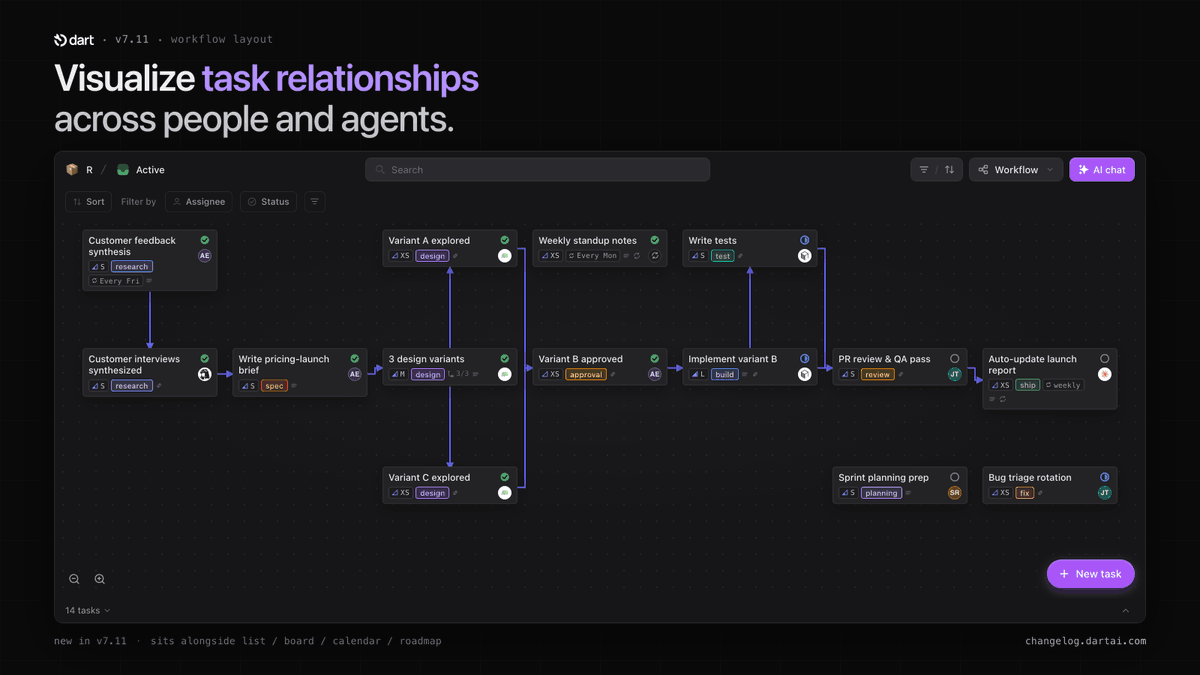Click the green Active folder icon
The image size is (1200, 675).
click(x=123, y=170)
